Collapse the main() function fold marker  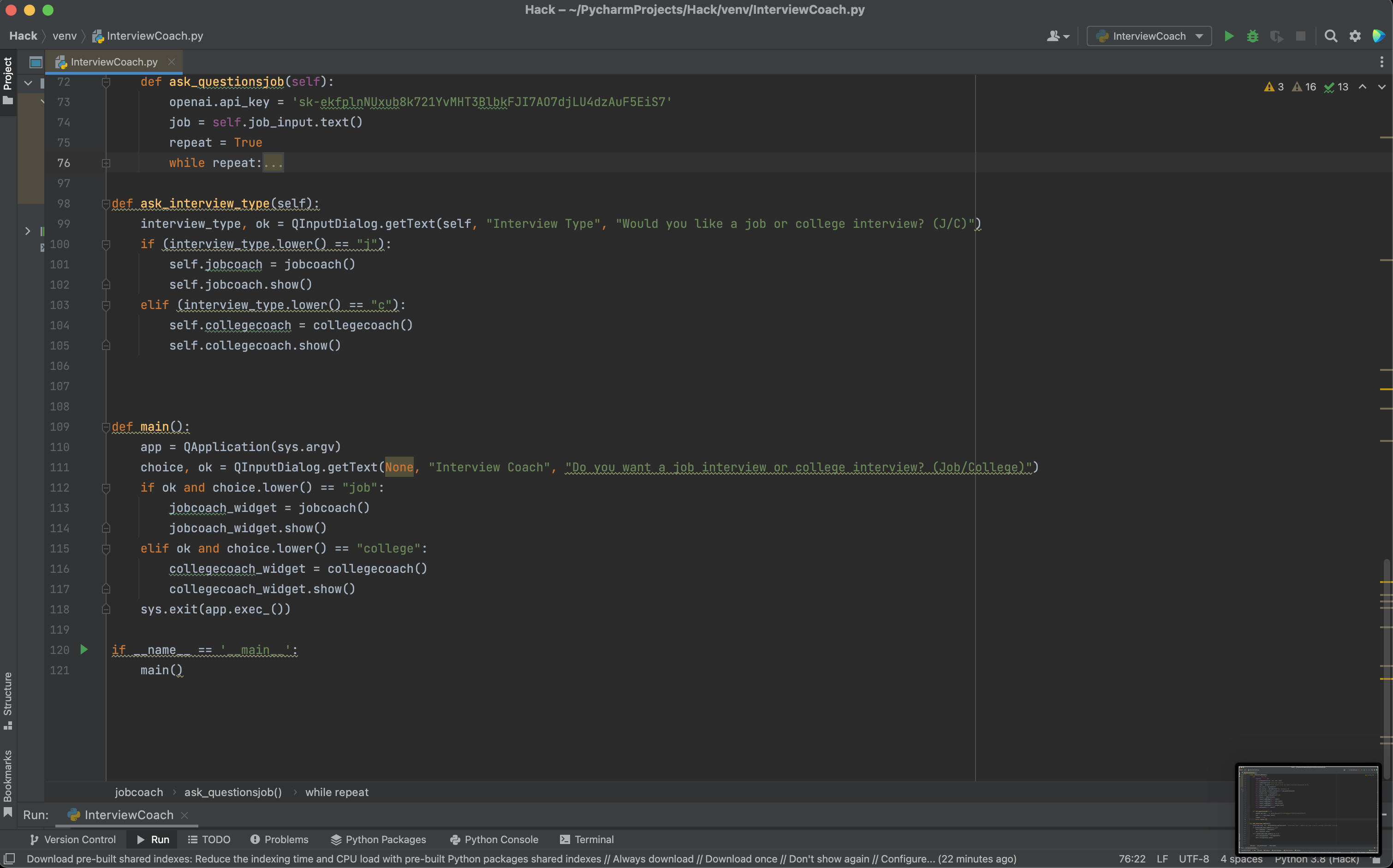(x=106, y=427)
